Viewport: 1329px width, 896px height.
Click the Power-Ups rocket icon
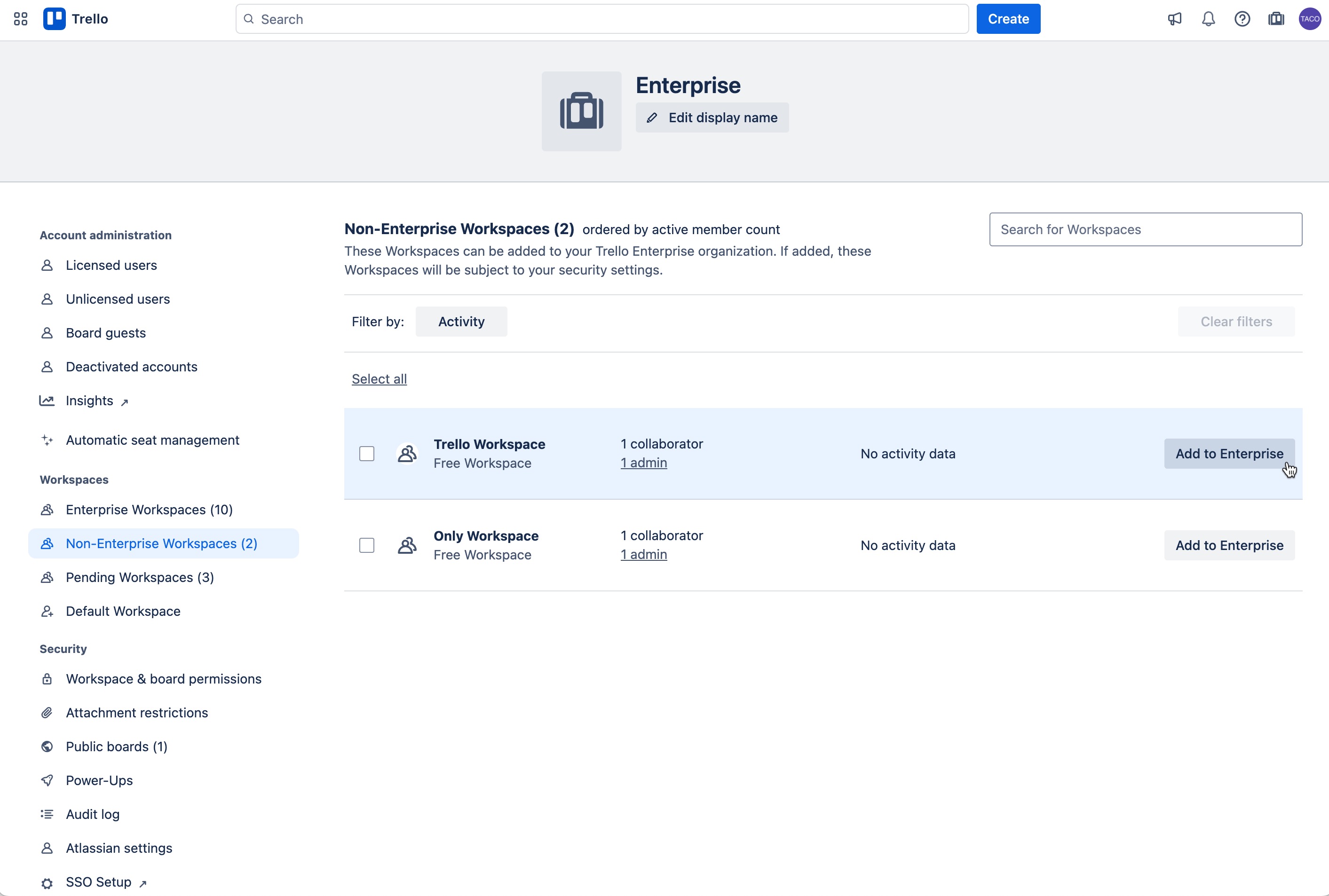coord(47,780)
